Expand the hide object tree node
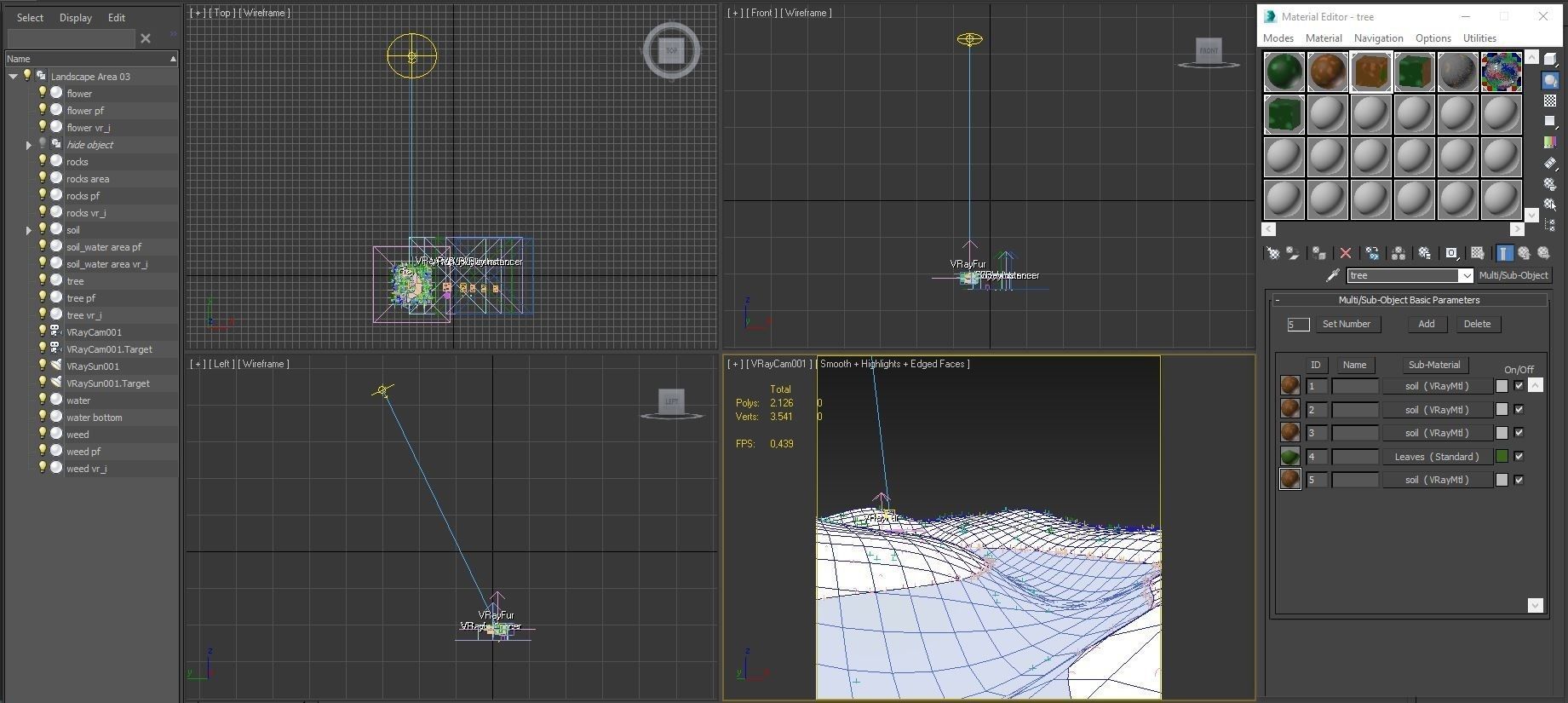Viewport: 1568px width, 703px height. pyautogui.click(x=29, y=145)
